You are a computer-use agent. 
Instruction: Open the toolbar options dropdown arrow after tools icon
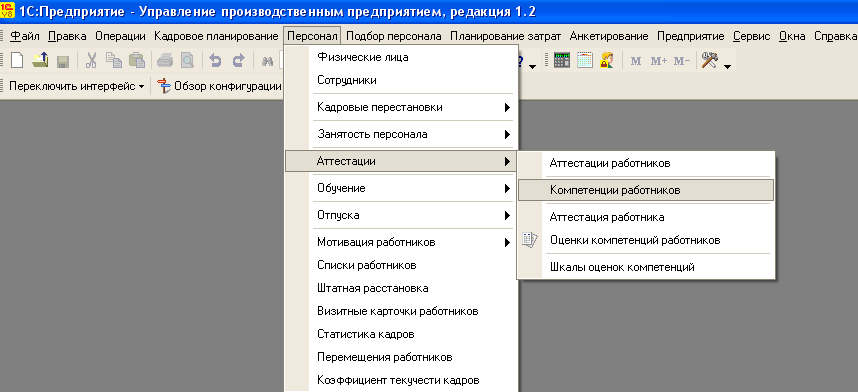727,66
